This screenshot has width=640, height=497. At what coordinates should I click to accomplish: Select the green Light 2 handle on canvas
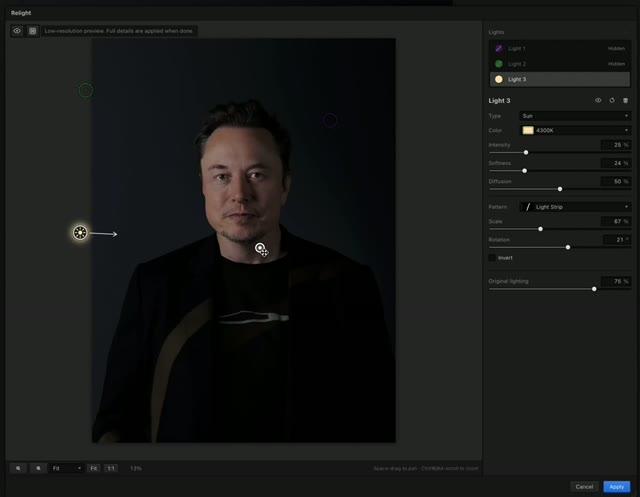pos(86,90)
